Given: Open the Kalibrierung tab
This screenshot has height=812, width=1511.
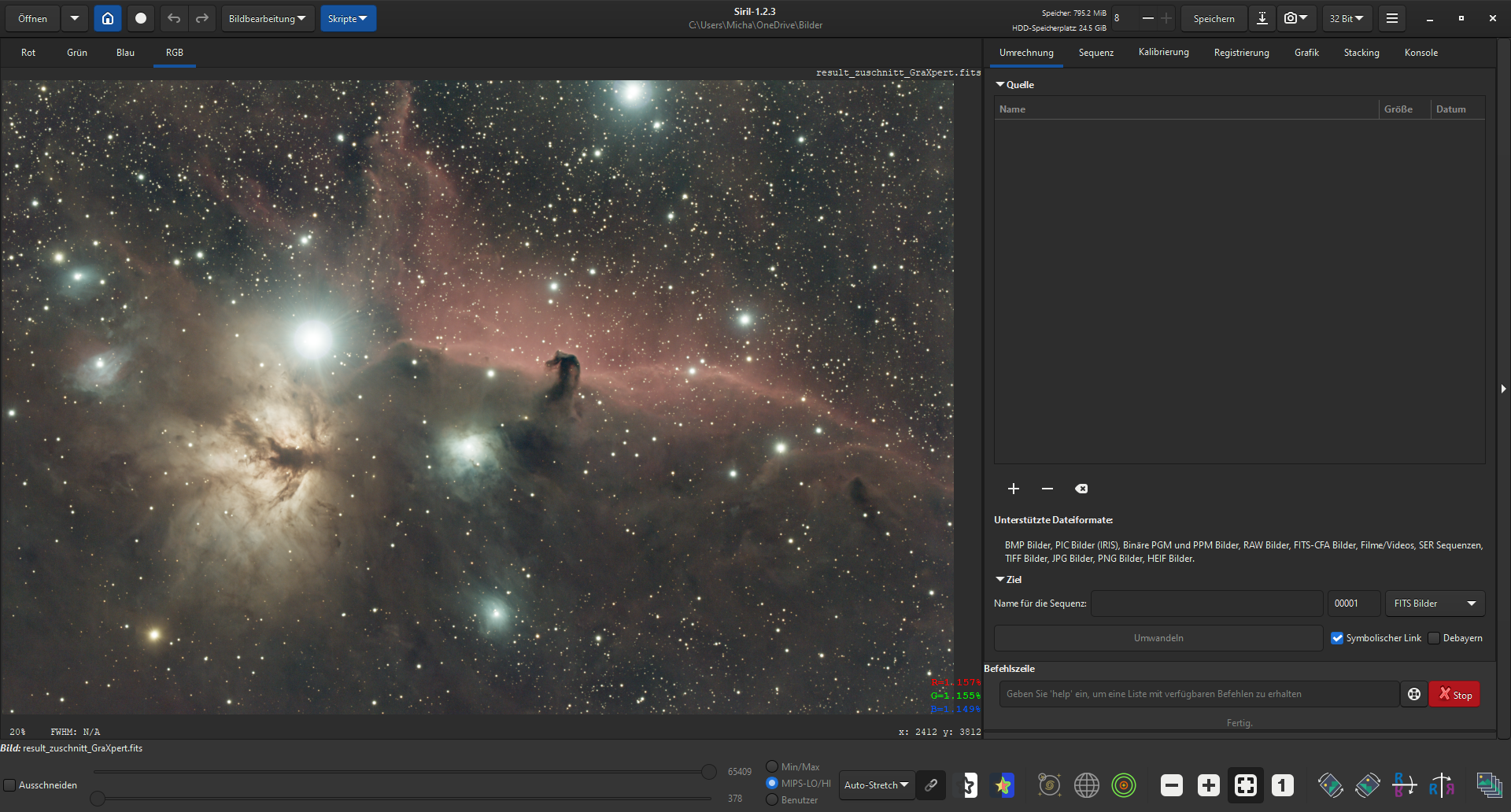Looking at the screenshot, I should click(1164, 53).
